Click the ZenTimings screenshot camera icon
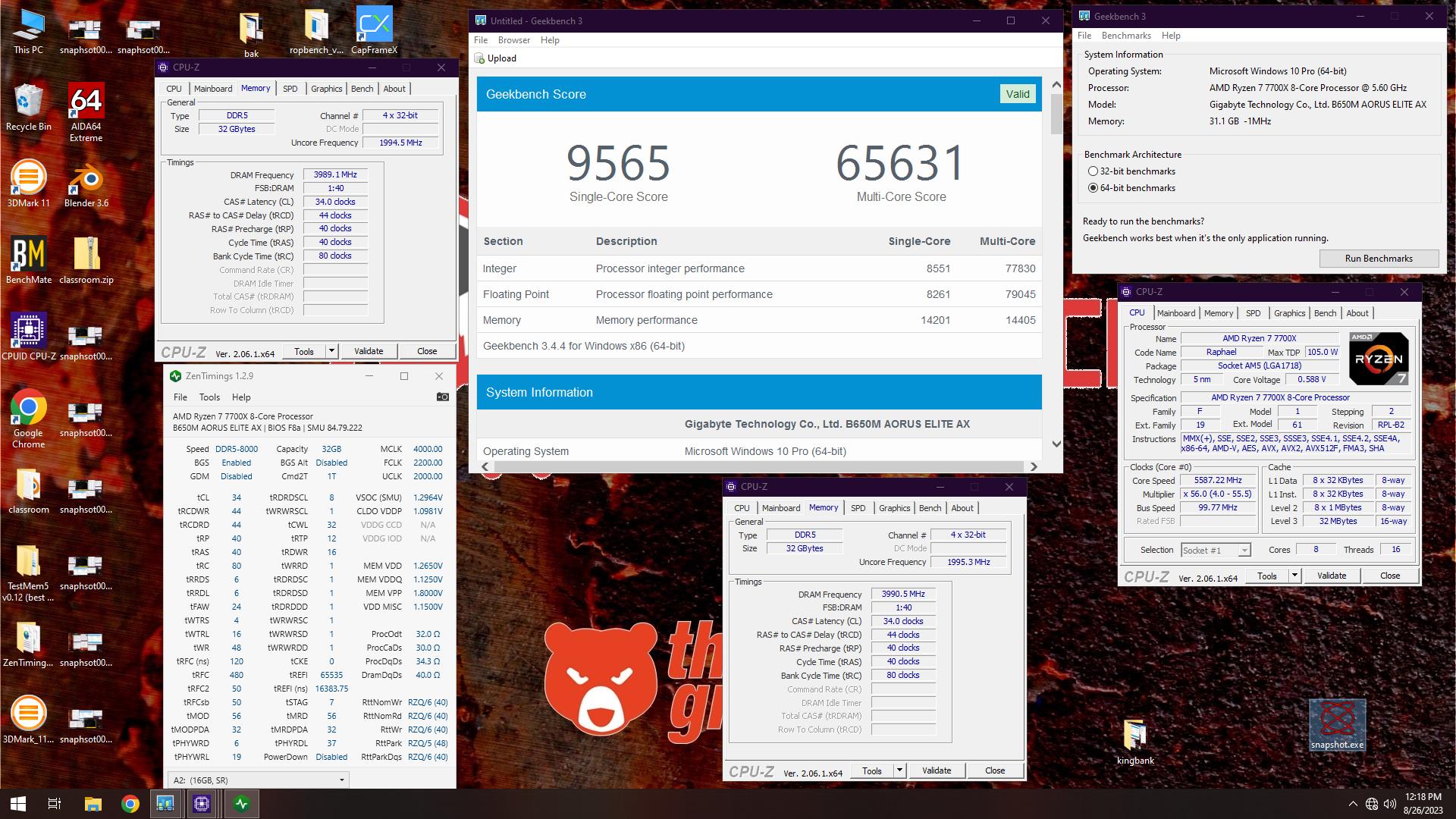This screenshot has width=1456, height=819. (443, 397)
